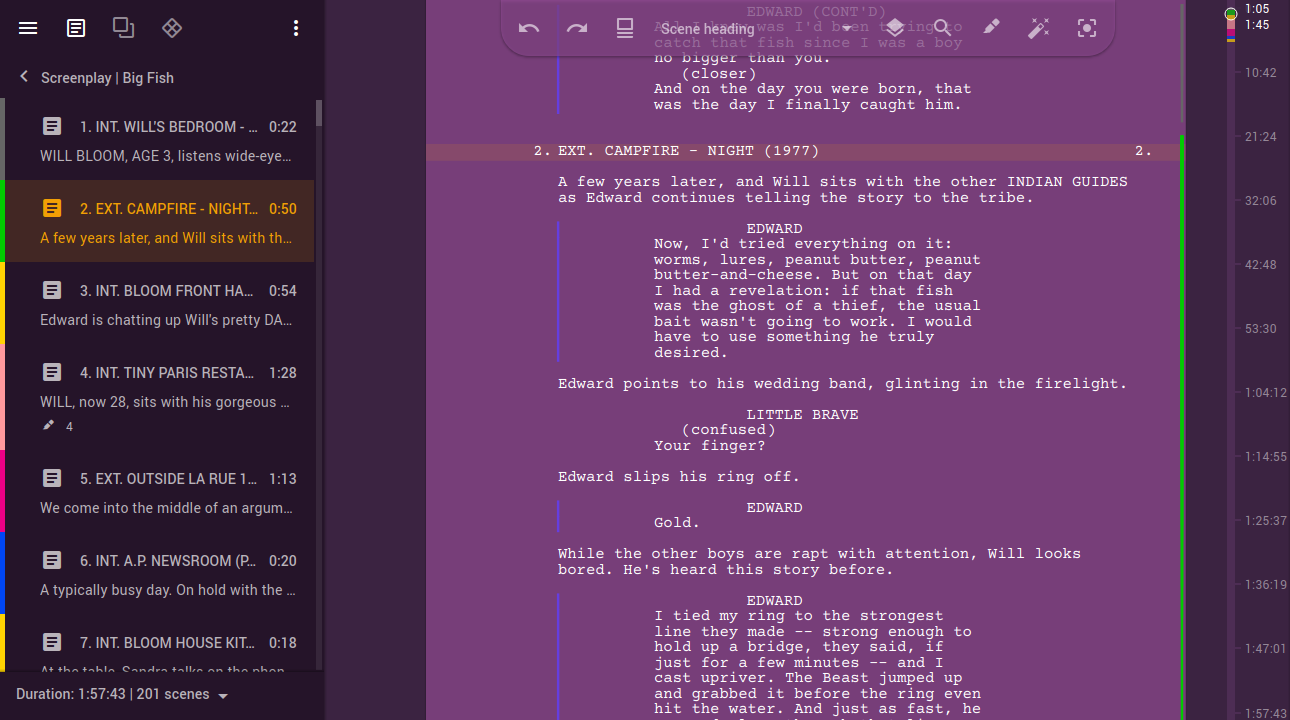The height and width of the screenshot is (720, 1290).
Task: Click the action line 'Edward slips his ring off.'
Action: tap(679, 477)
